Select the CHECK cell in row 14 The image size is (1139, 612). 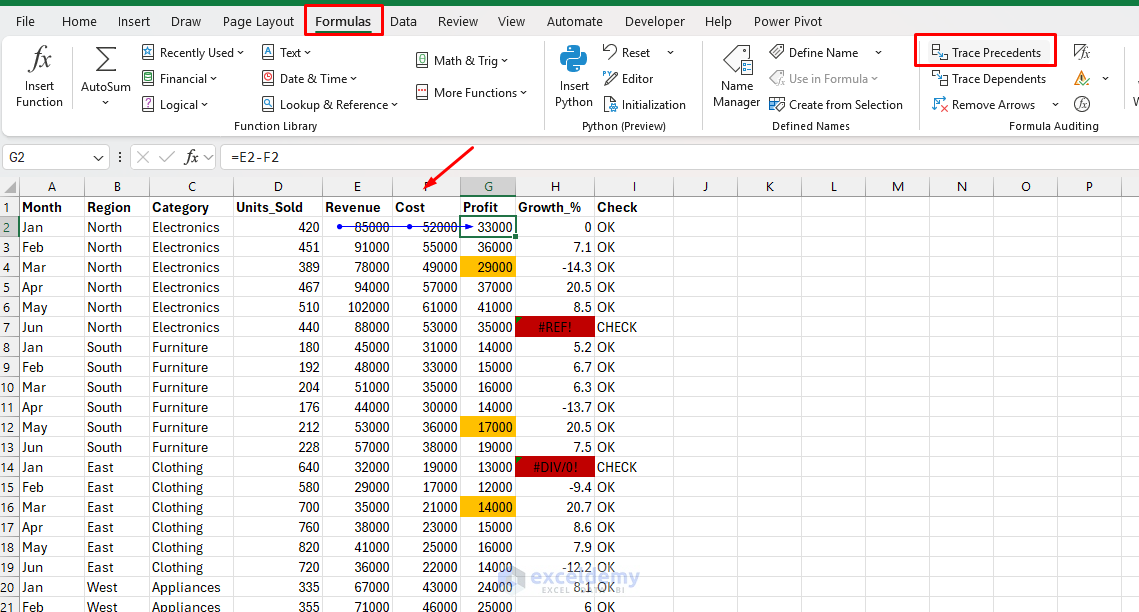pyautogui.click(x=633, y=468)
